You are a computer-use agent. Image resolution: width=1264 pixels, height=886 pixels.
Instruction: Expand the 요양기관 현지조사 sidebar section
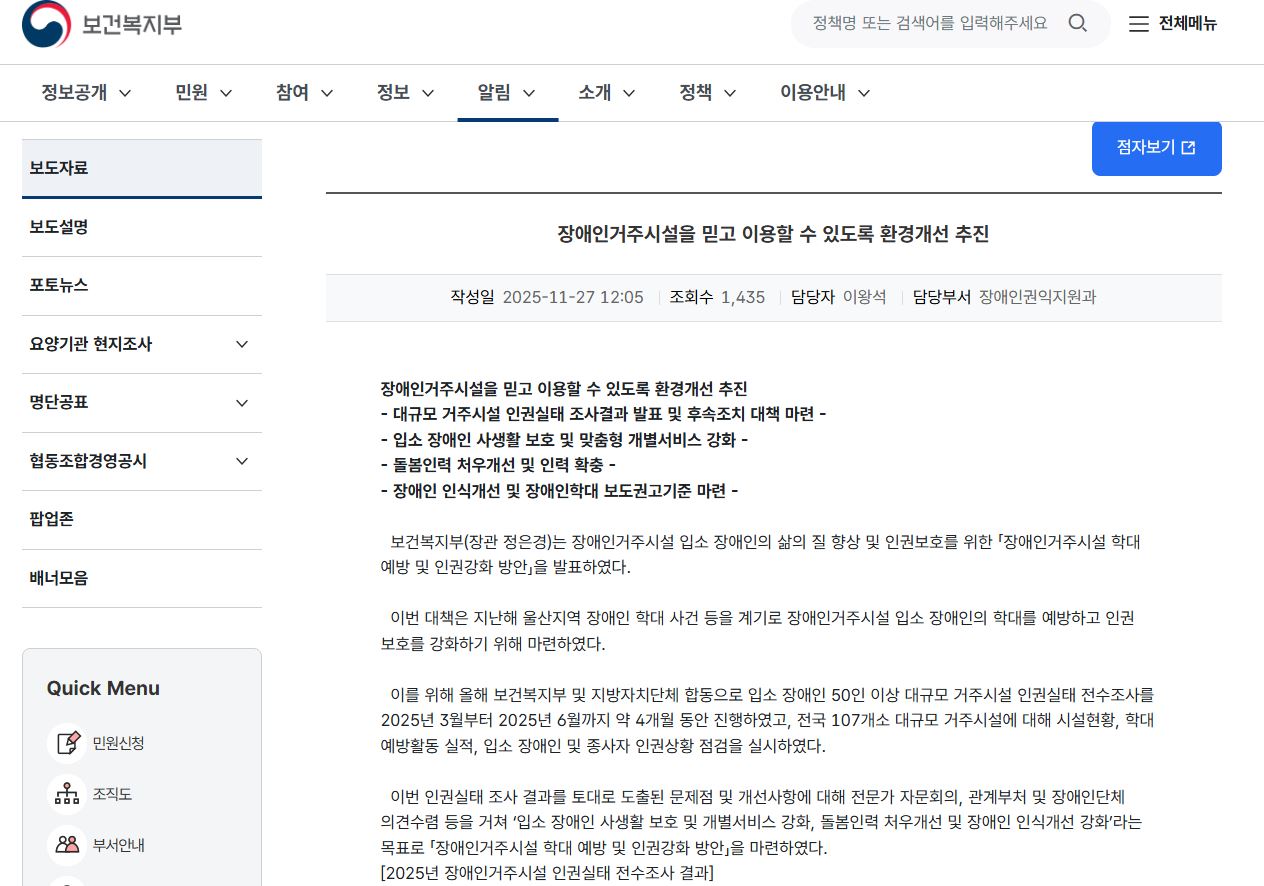click(241, 344)
